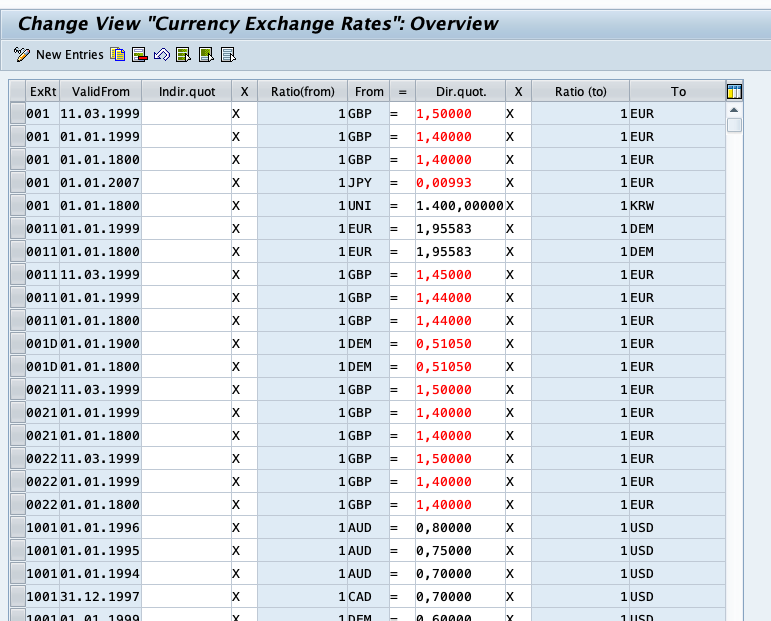Click the direct quotation value 1,45000
771x621 pixels.
point(460,275)
